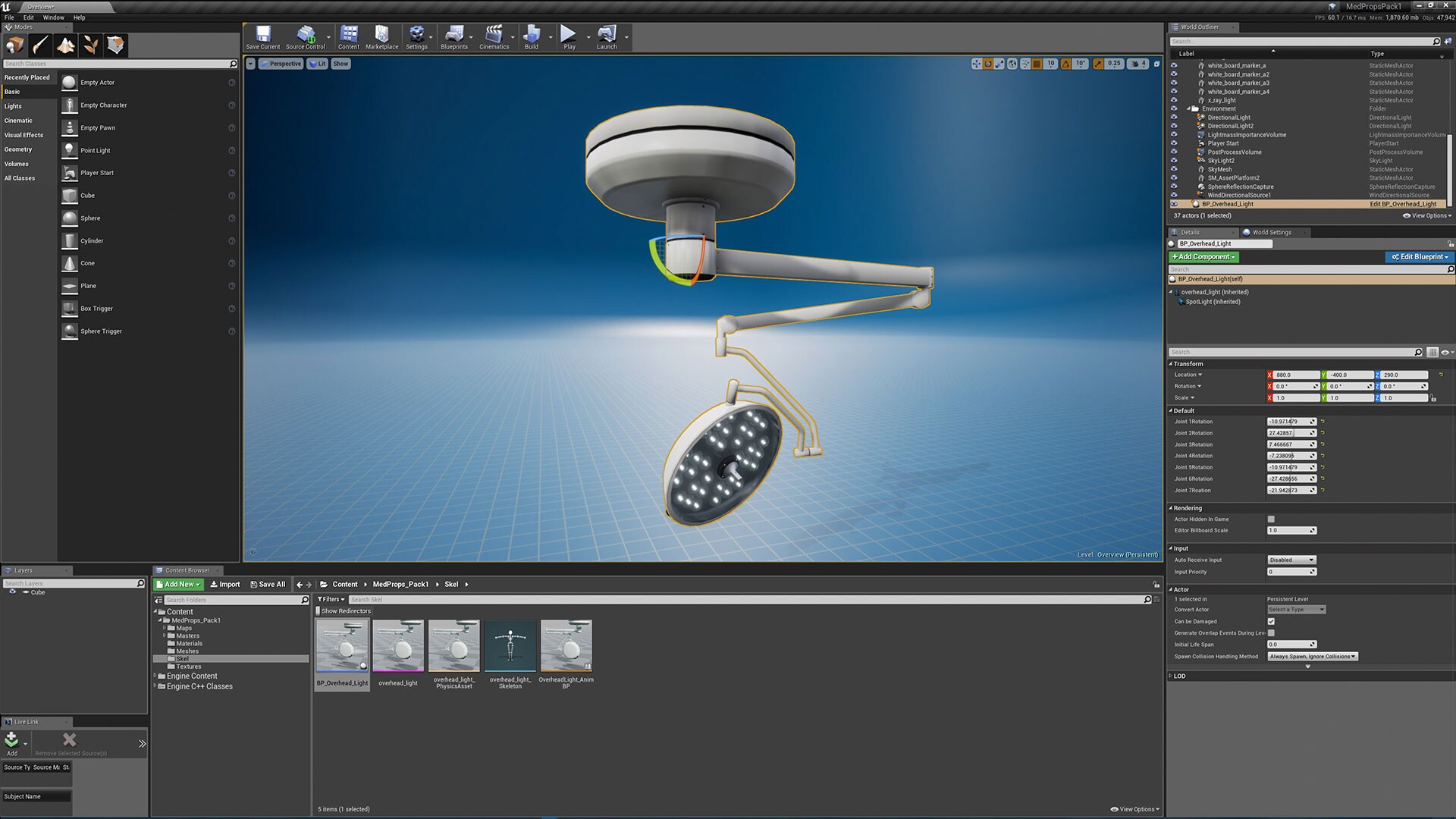1456x819 pixels.
Task: Open the Auto Receive Input dropdown
Action: pyautogui.click(x=1291, y=560)
